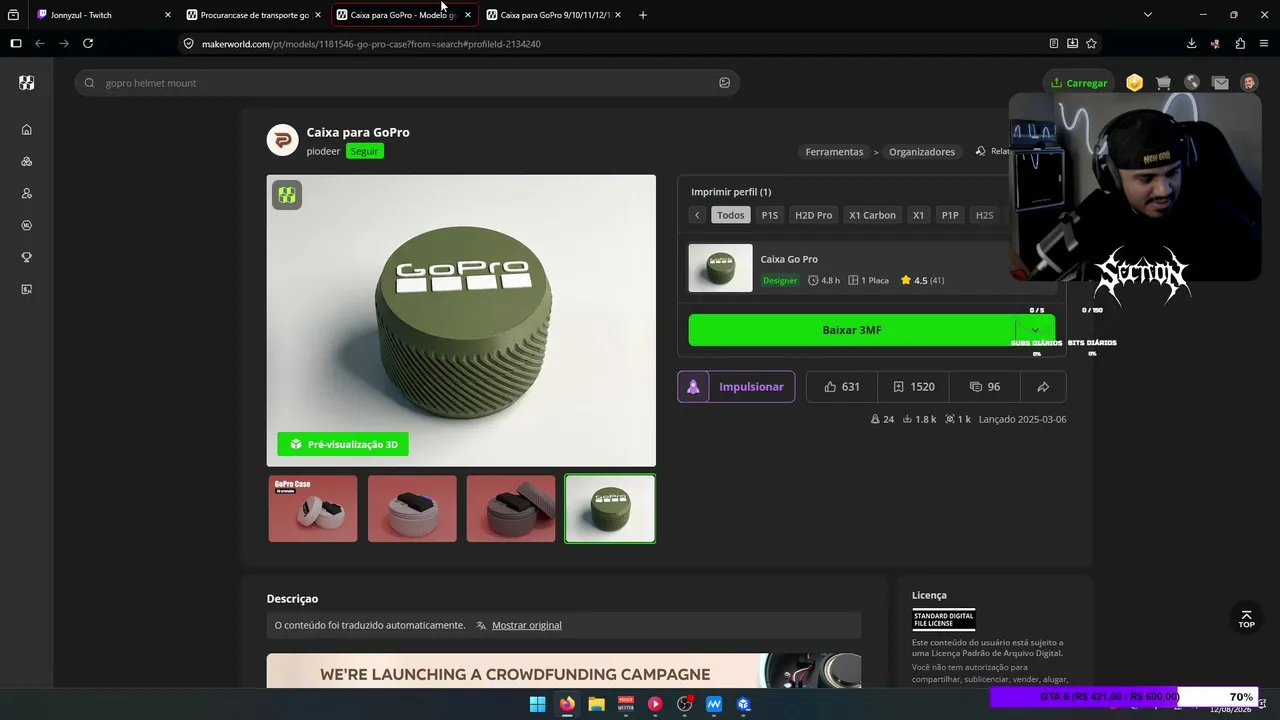Open the yellow hexagon points icon
1280x720 pixels.
pos(1134,83)
